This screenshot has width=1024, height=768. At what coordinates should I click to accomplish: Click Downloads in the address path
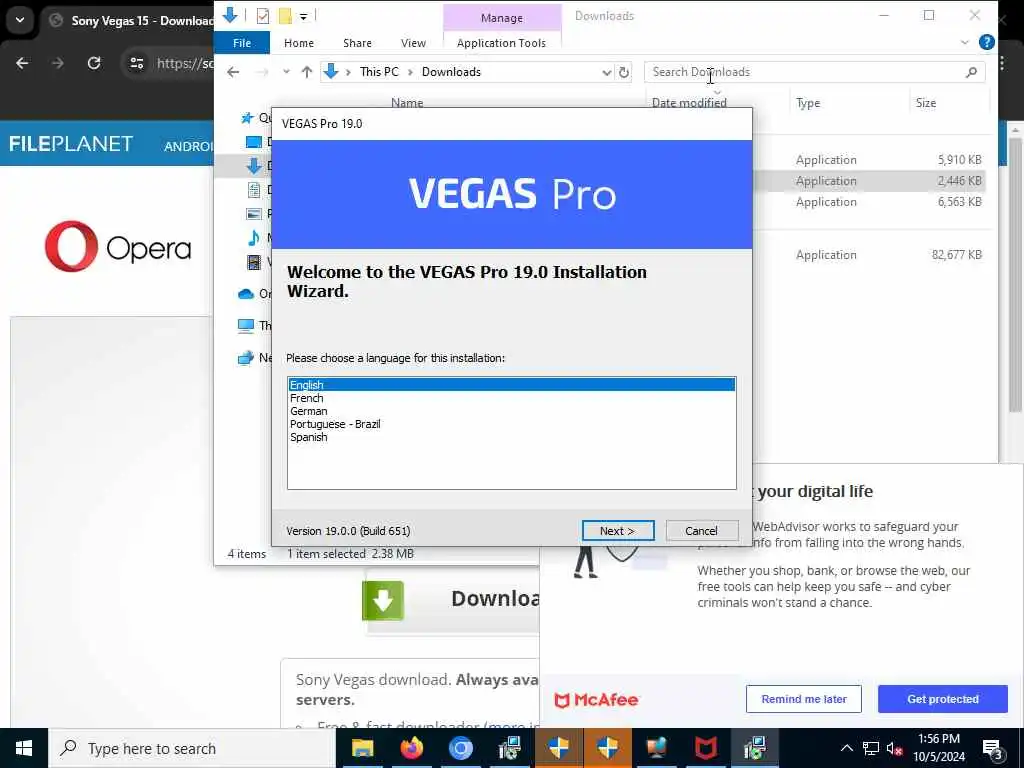point(451,72)
